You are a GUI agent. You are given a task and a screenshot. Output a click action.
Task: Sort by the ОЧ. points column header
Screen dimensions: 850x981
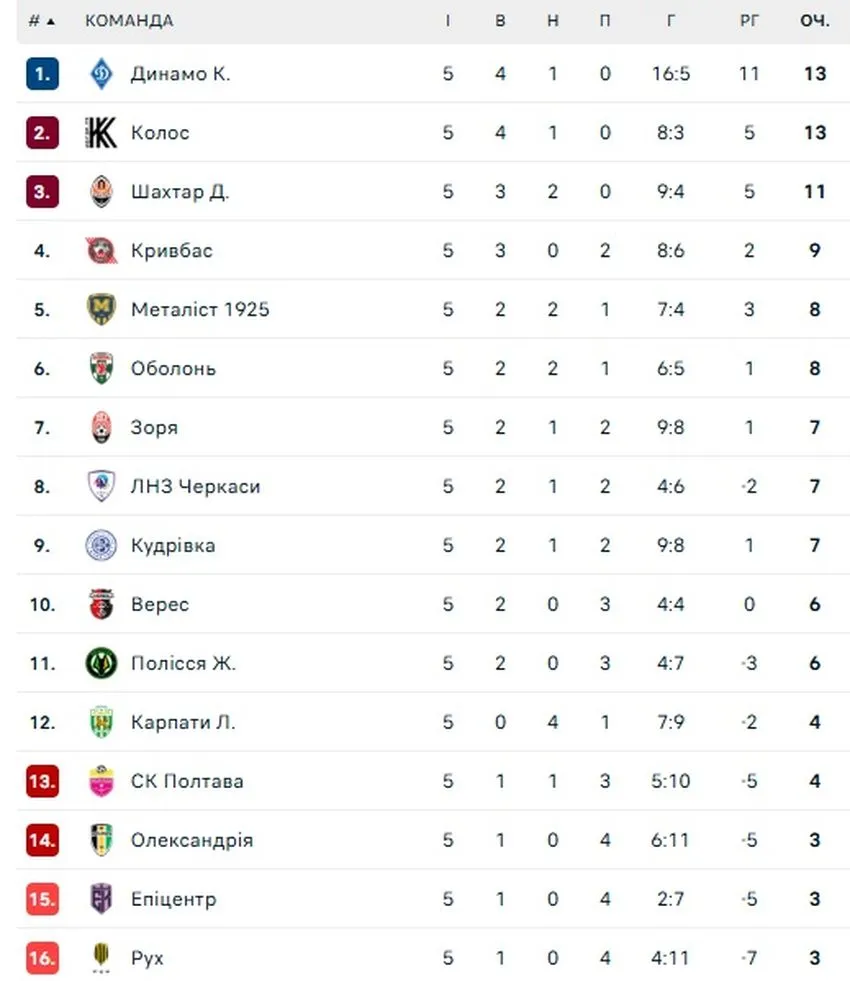[814, 21]
